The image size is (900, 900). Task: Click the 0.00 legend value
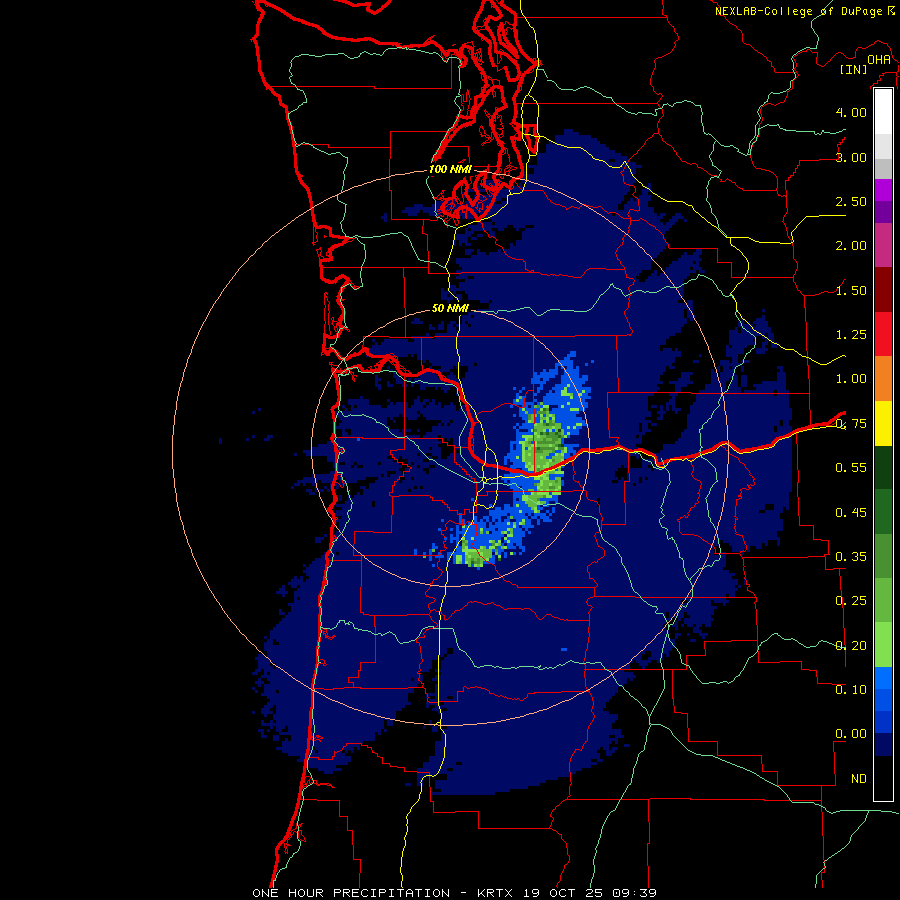(x=851, y=734)
